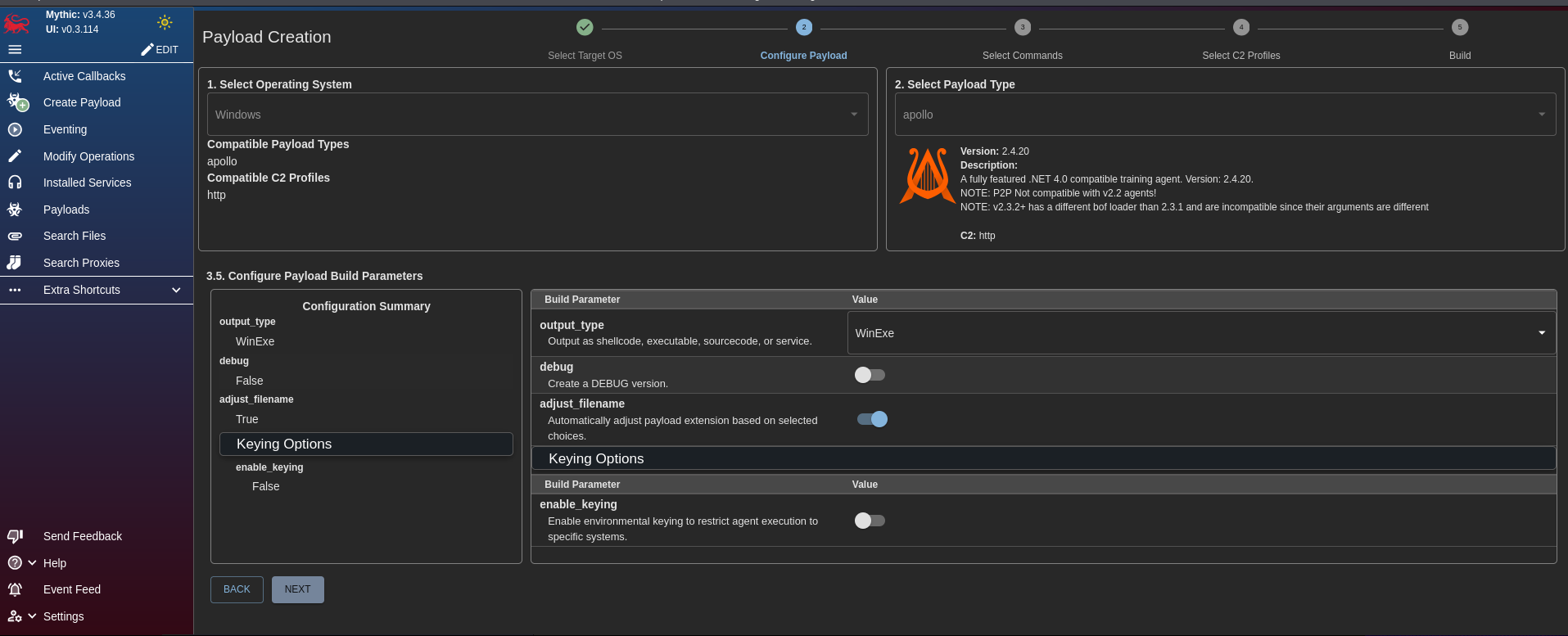This screenshot has height=636, width=1568.
Task: Click the BACK button
Action: point(237,589)
